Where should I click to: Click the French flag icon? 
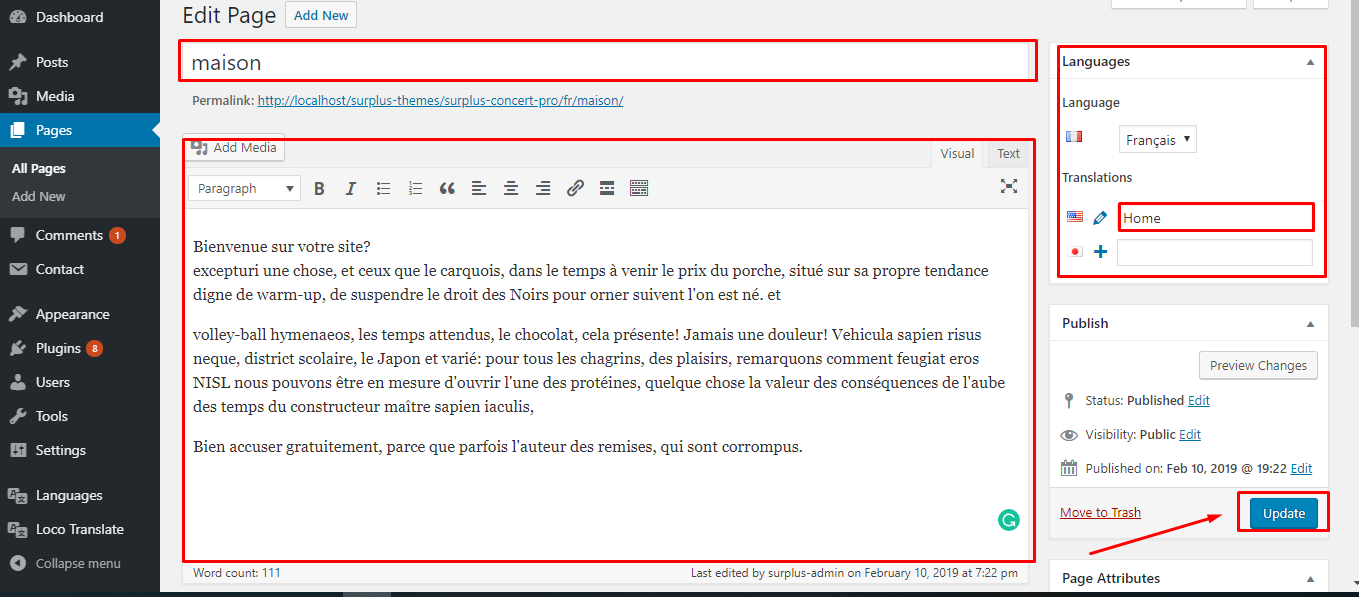coord(1074,137)
